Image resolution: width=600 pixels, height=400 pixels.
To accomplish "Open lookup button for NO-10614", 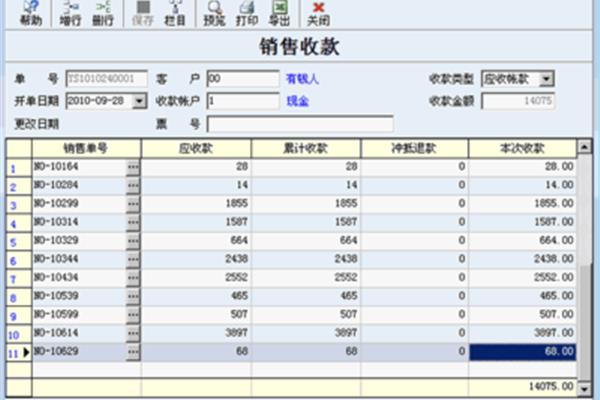I will (133, 333).
